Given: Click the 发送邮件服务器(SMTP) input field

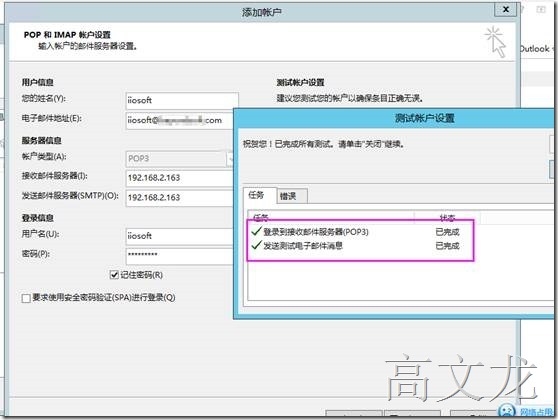Looking at the screenshot, I should coord(180,198).
